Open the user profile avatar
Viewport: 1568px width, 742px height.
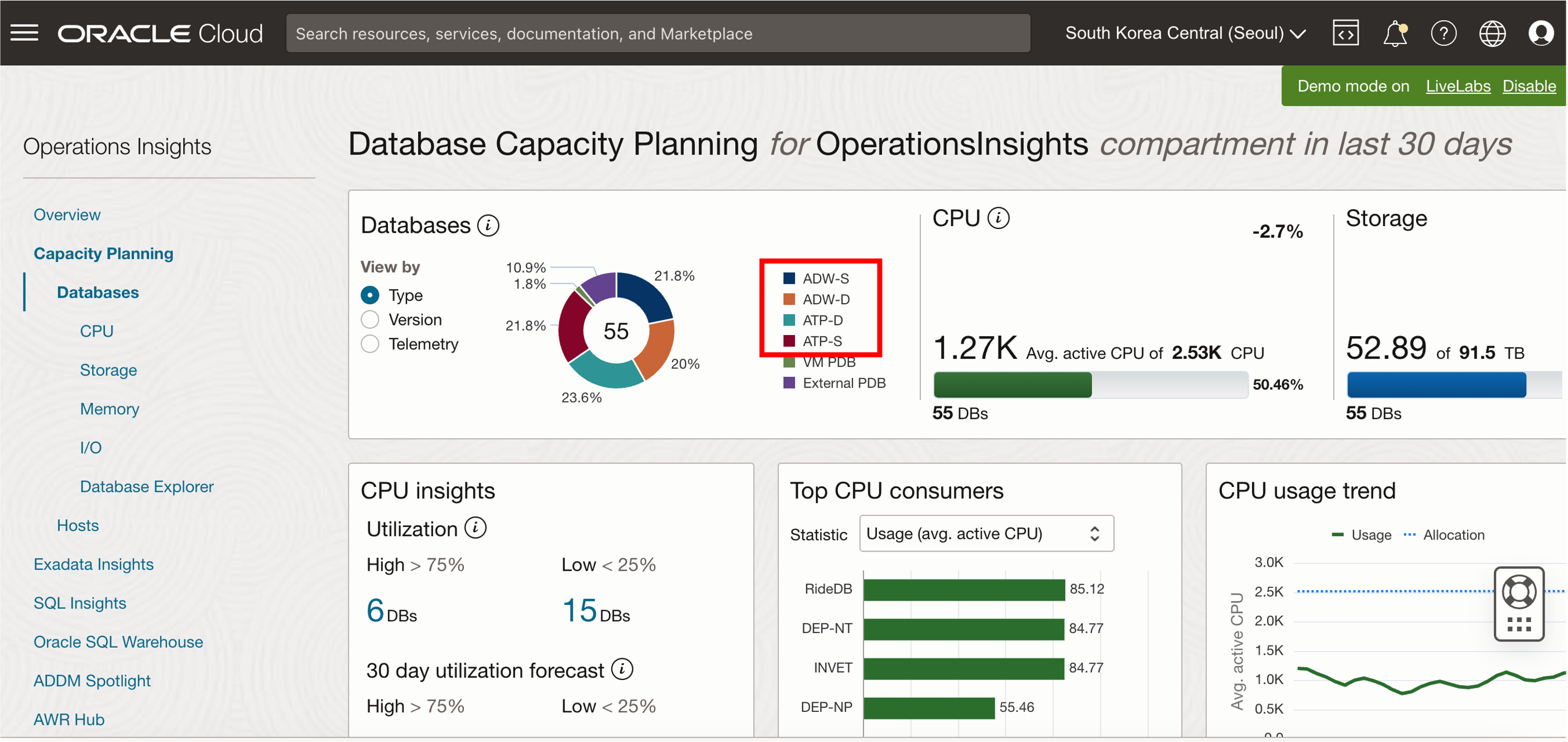click(x=1541, y=33)
